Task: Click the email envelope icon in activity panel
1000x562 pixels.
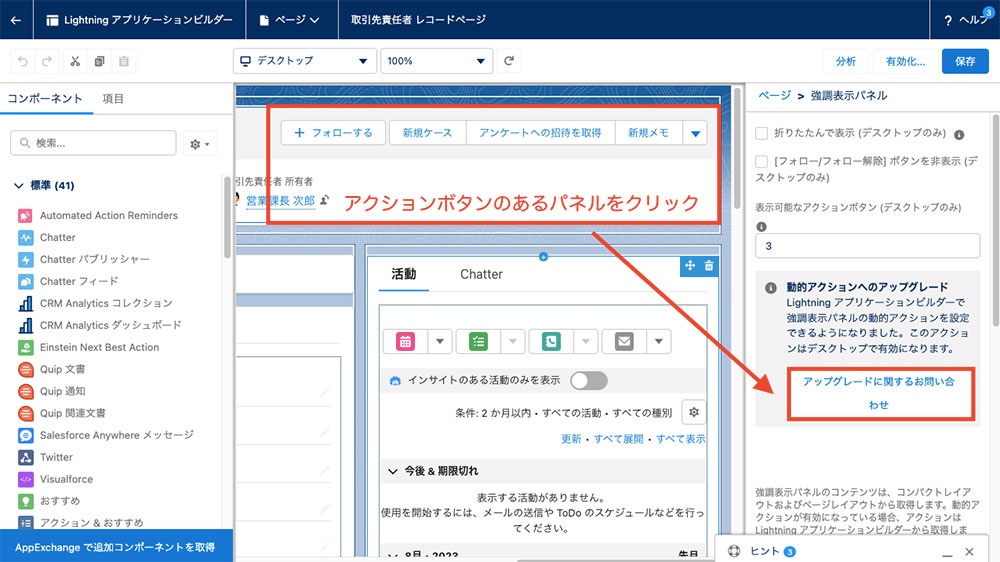Action: click(625, 341)
